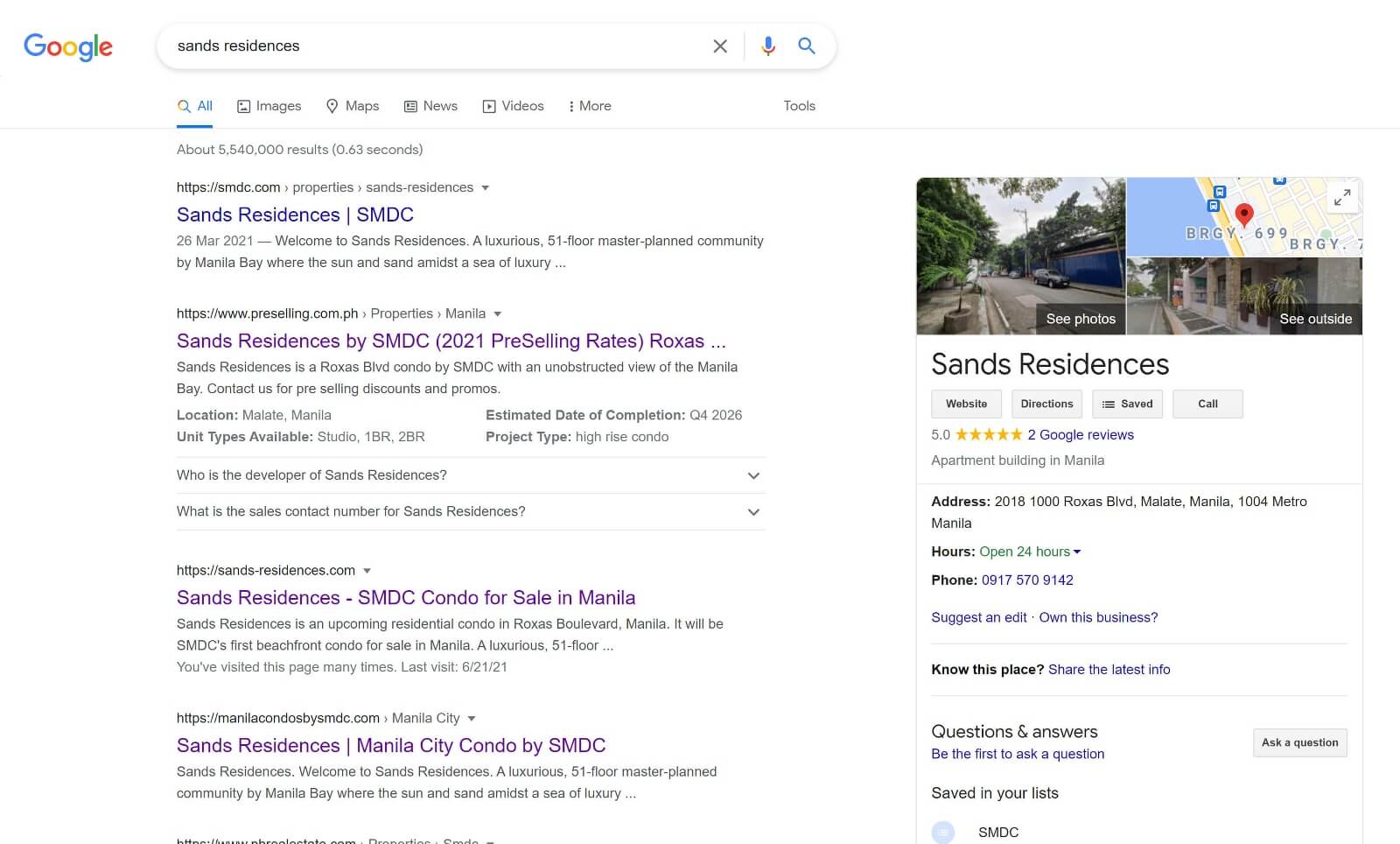Expand the map with the expand arrows icon

click(1342, 198)
